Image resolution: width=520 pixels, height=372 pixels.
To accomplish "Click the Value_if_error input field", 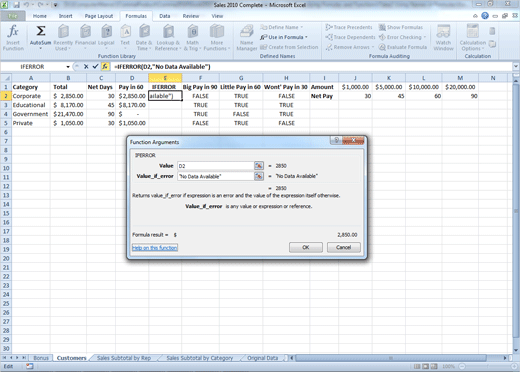I will (216, 176).
